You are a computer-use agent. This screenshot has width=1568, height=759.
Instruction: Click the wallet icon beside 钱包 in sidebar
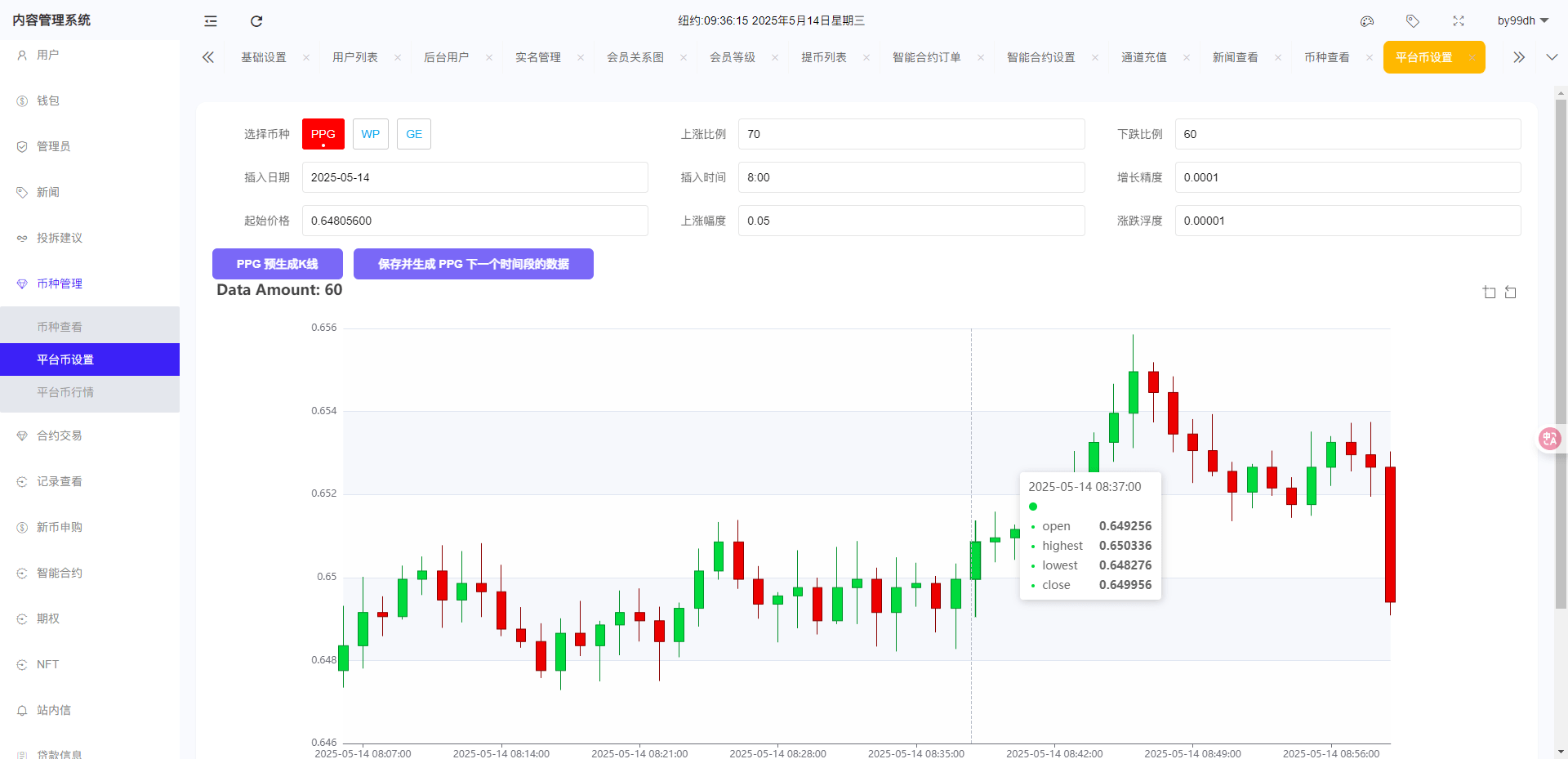[x=20, y=100]
